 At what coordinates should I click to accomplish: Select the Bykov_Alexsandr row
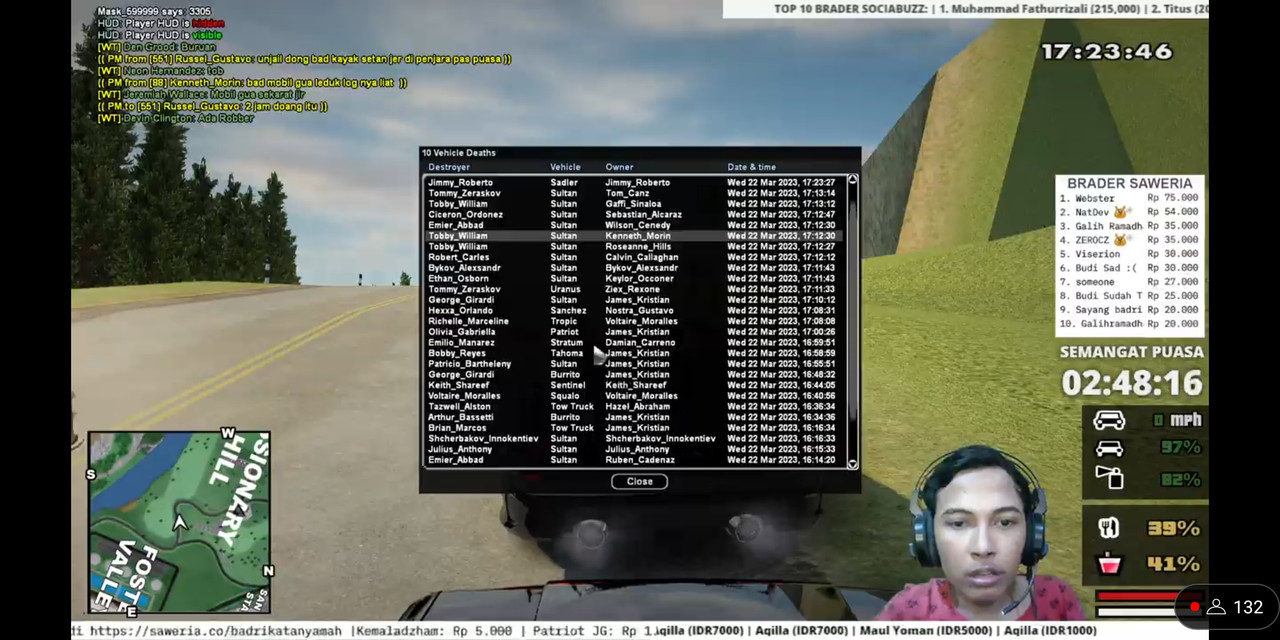pos(635,268)
